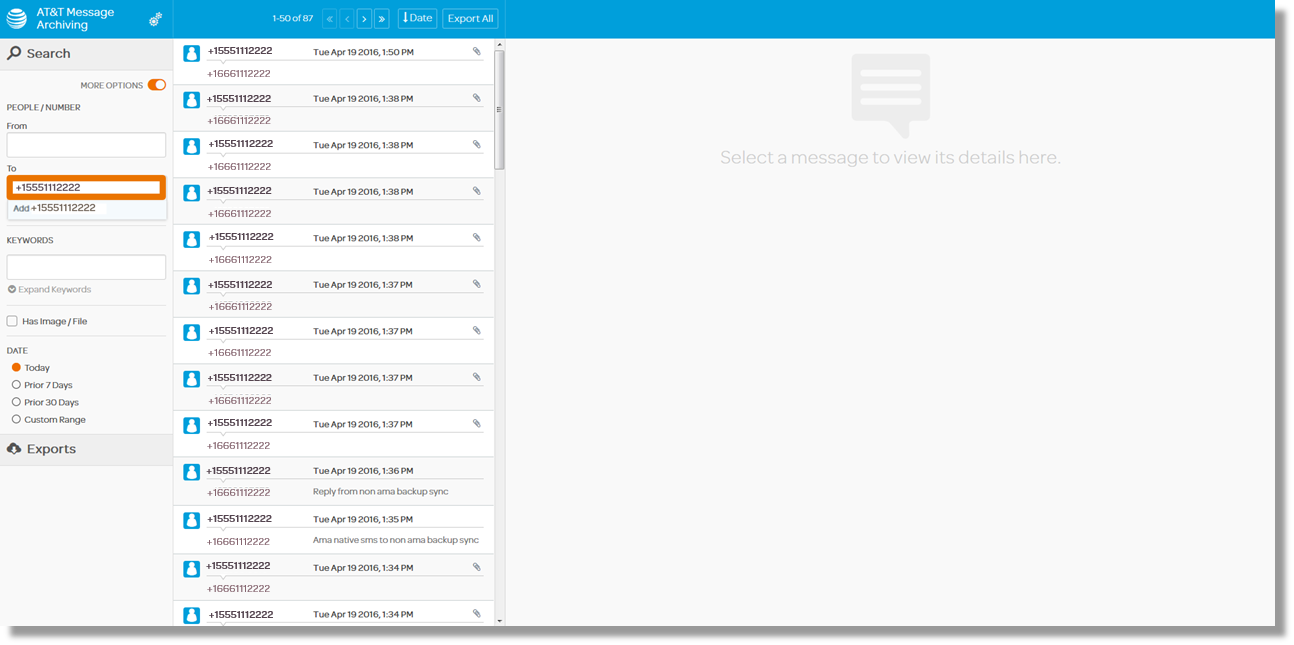Screen dimensions: 1294x645
Task: Collapse the Search panel header
Action: 86,53
